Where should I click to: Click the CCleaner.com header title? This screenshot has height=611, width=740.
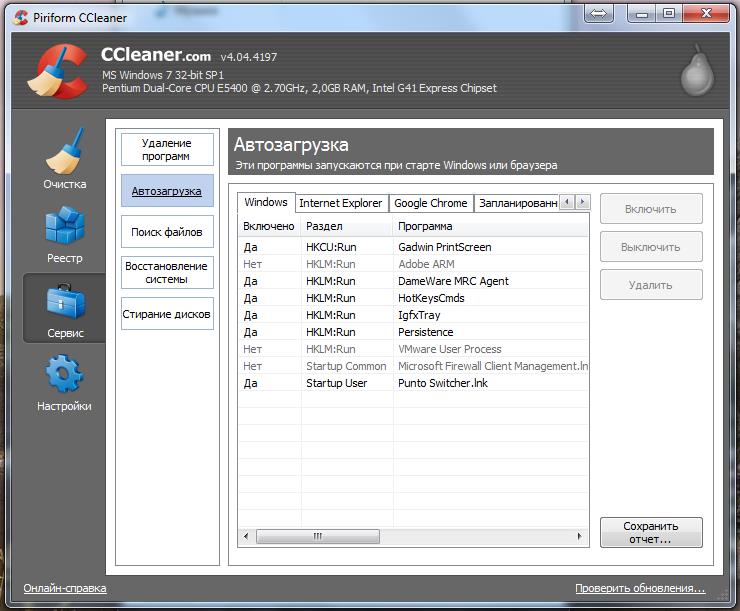coord(156,55)
